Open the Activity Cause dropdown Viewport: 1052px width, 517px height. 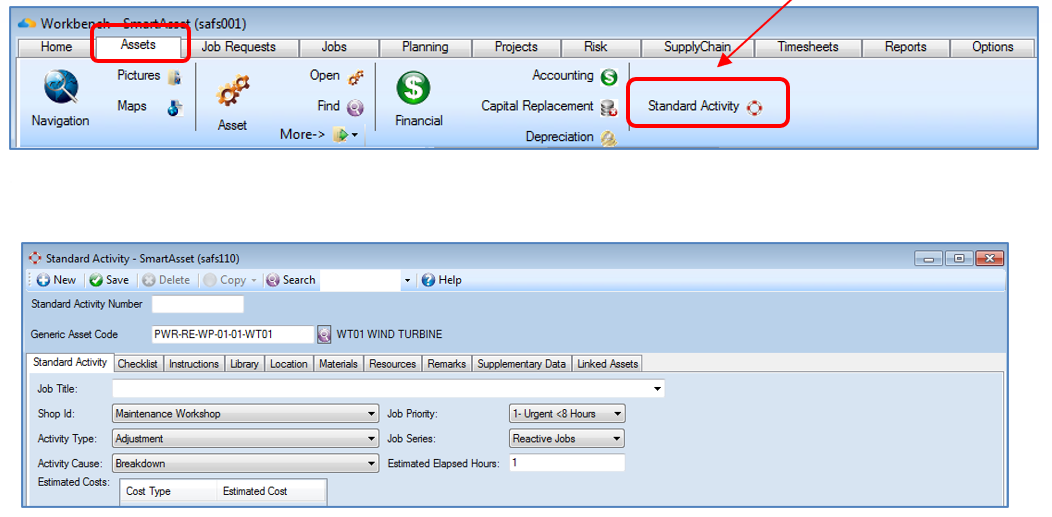372,463
